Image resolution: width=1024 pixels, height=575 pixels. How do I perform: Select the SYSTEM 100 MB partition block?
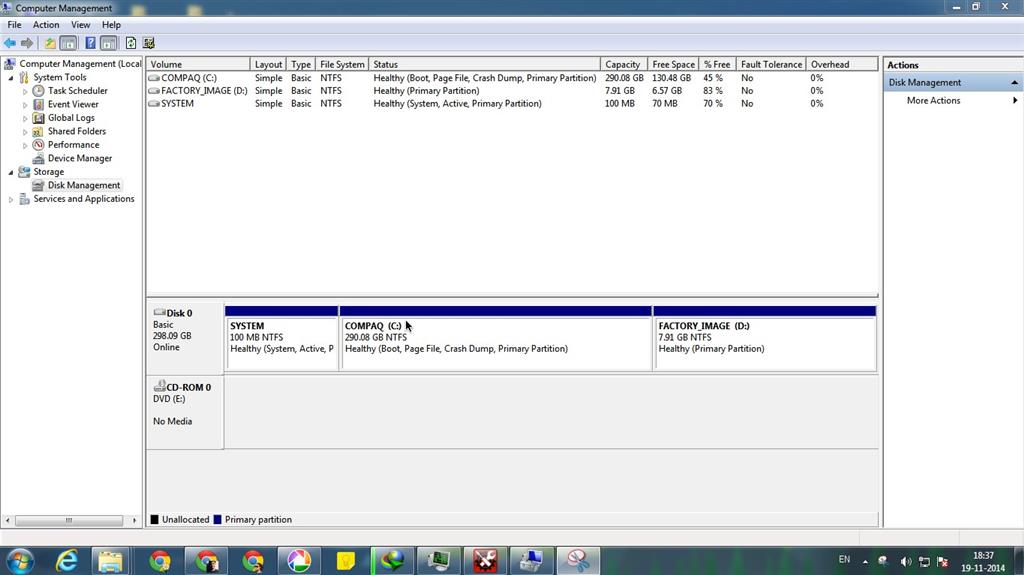pos(281,338)
